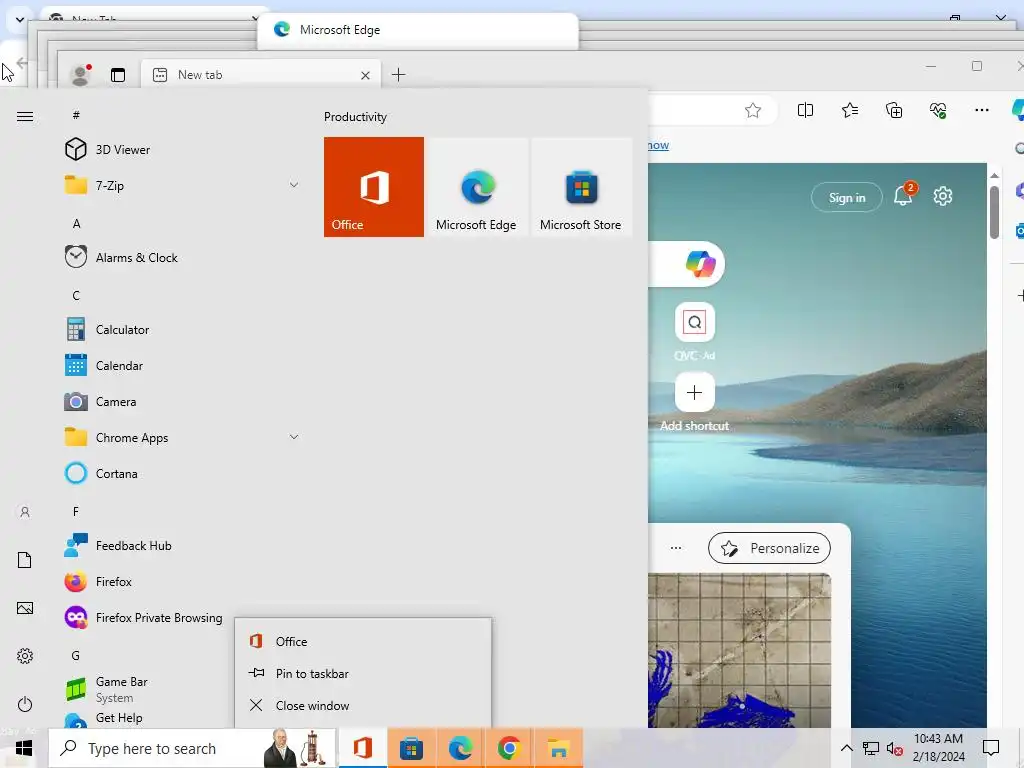Expand the Chrome Apps folder chevron

pyautogui.click(x=294, y=437)
